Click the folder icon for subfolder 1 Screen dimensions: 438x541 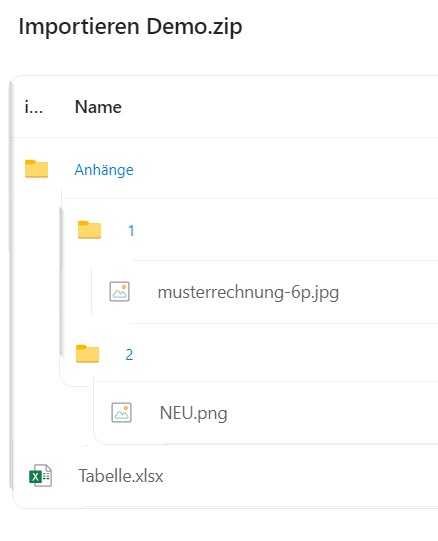coord(89,230)
